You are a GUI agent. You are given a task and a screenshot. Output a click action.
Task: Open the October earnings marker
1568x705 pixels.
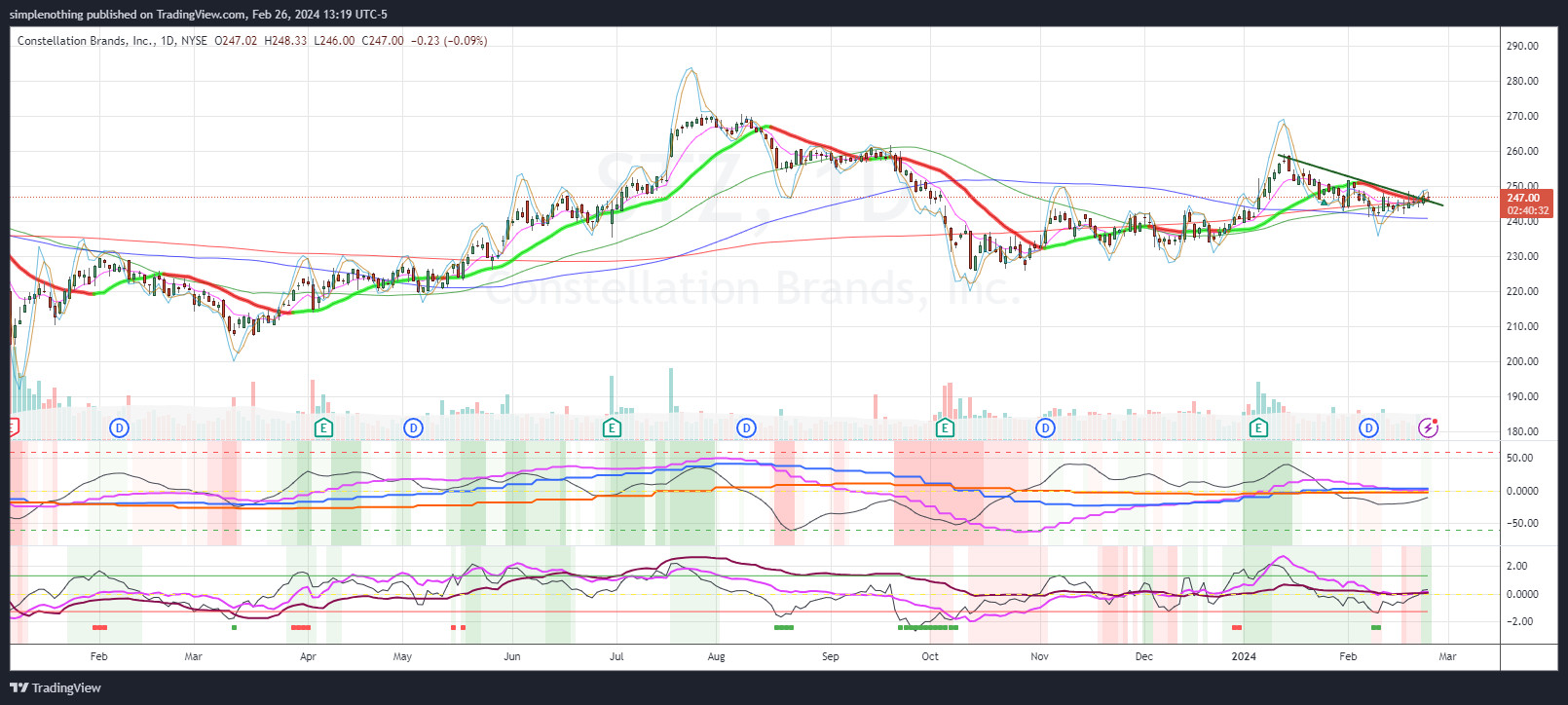point(944,427)
